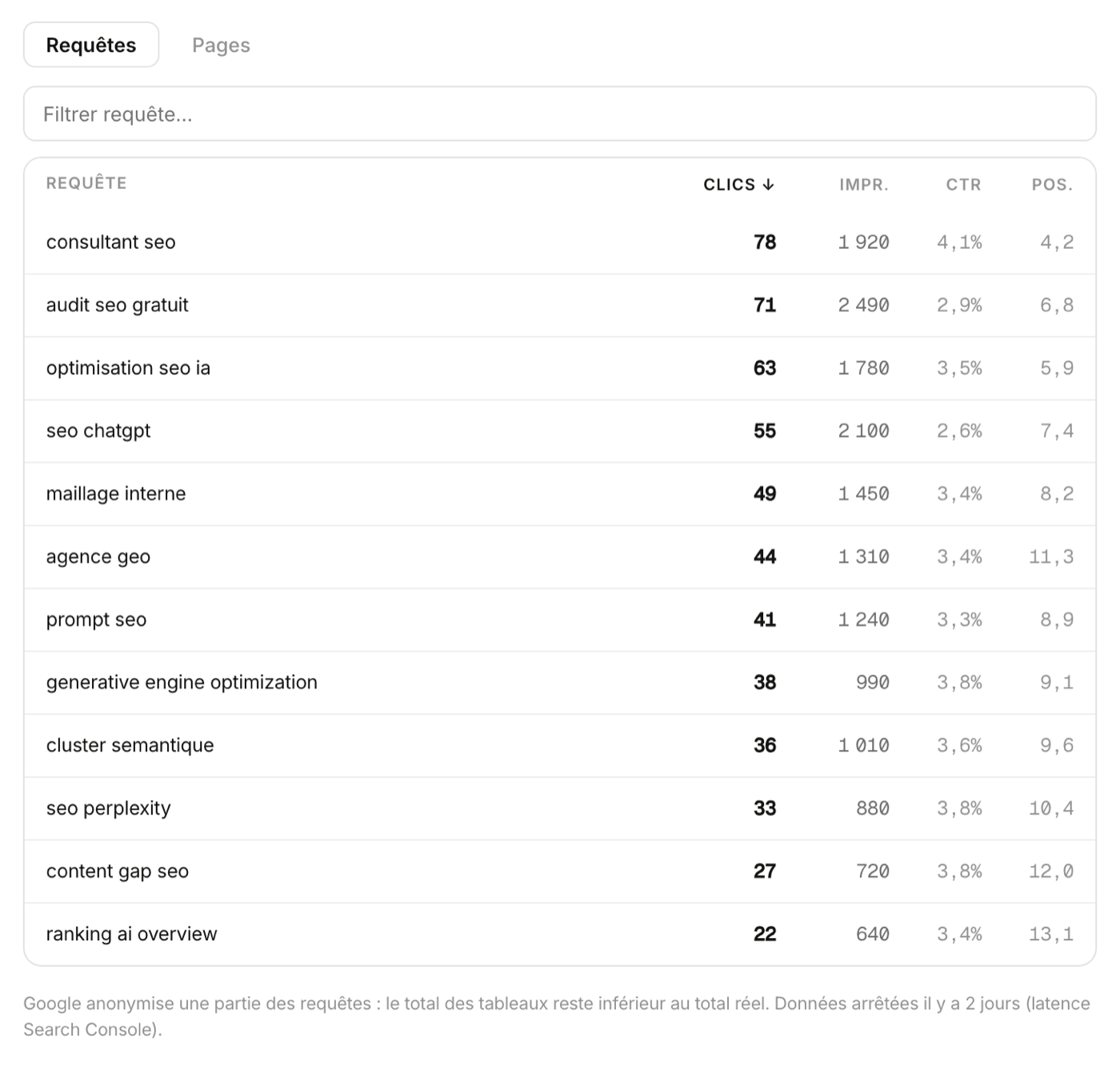The height and width of the screenshot is (1074, 1120).
Task: Click the 1 920 impressions cell
Action: tap(864, 242)
